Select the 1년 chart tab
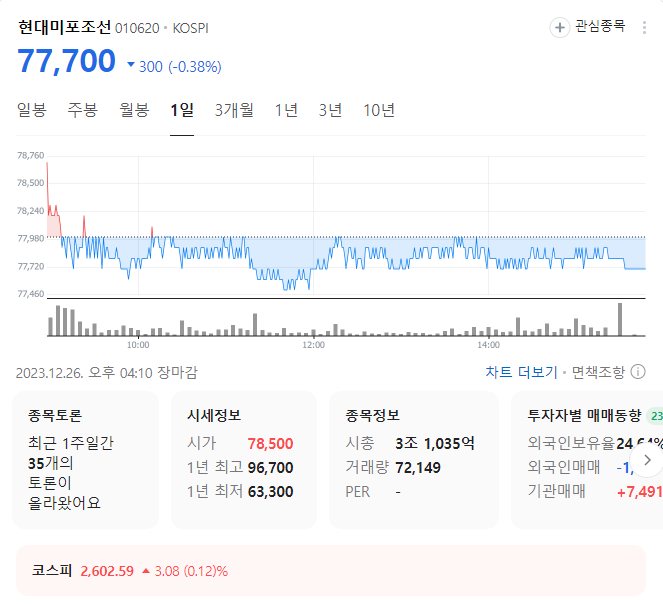663x604 pixels. 286,110
